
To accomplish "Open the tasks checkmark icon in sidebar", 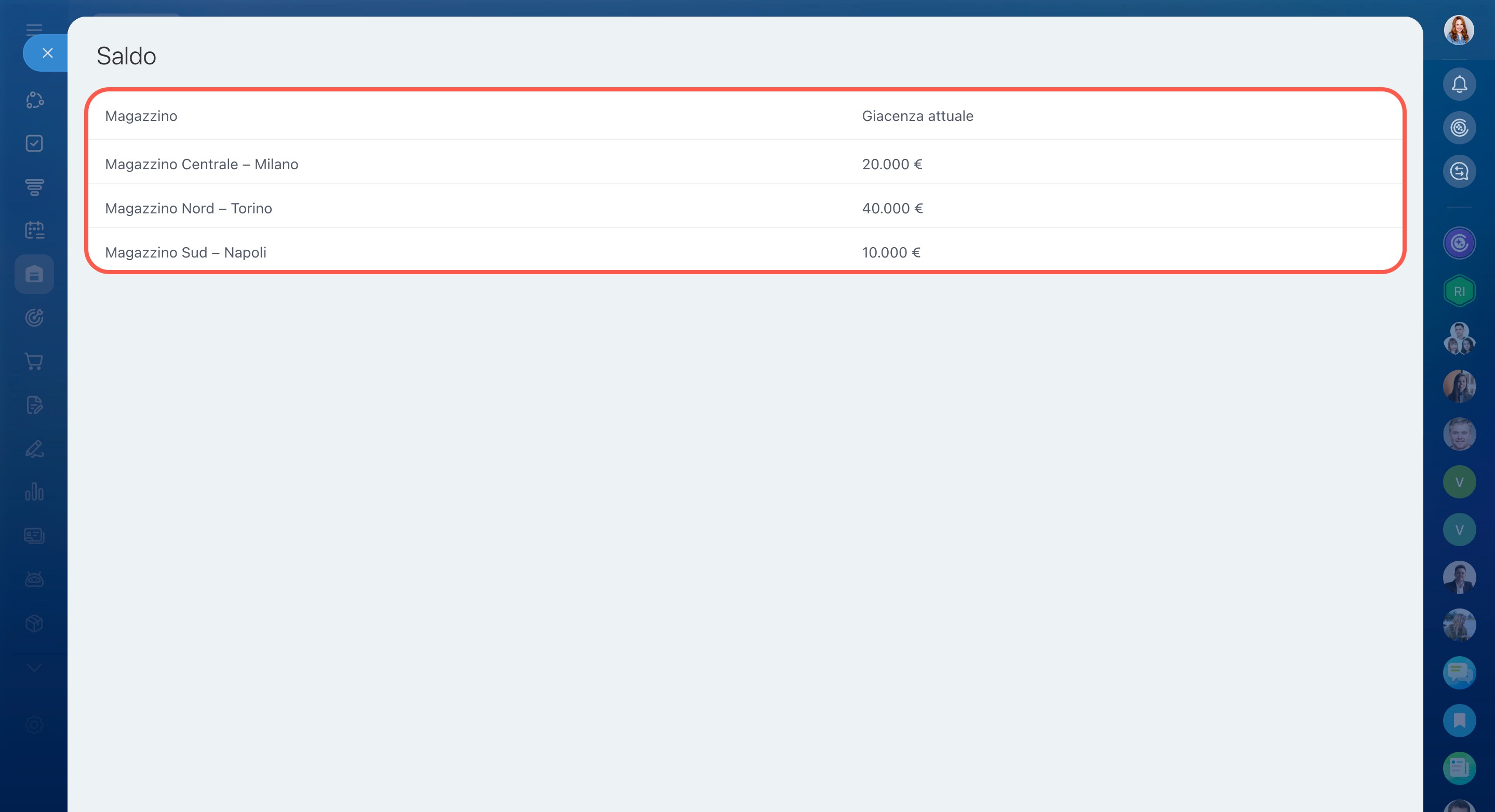I will point(34,143).
